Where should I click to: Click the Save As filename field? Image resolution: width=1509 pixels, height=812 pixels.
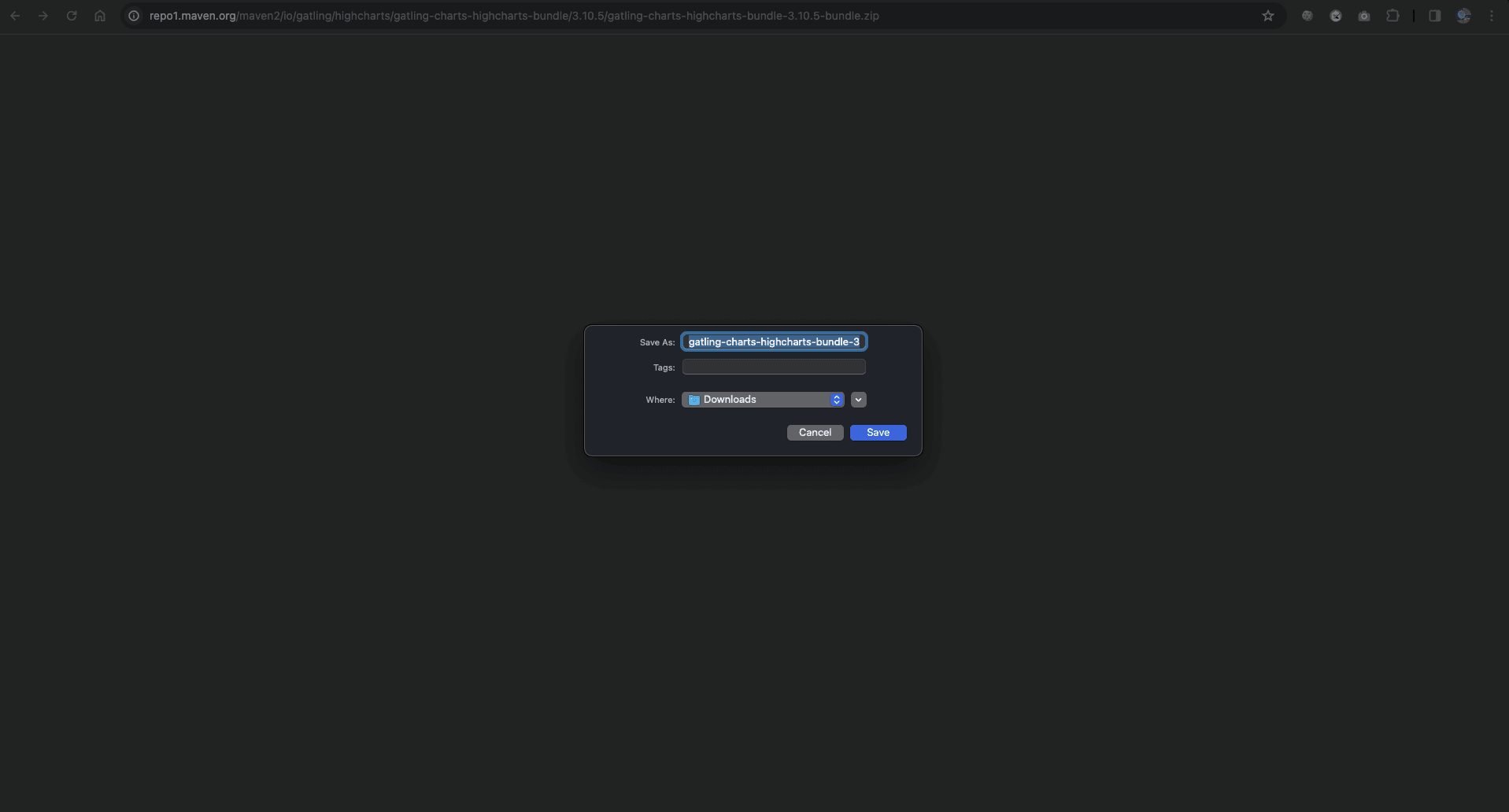[x=774, y=341]
